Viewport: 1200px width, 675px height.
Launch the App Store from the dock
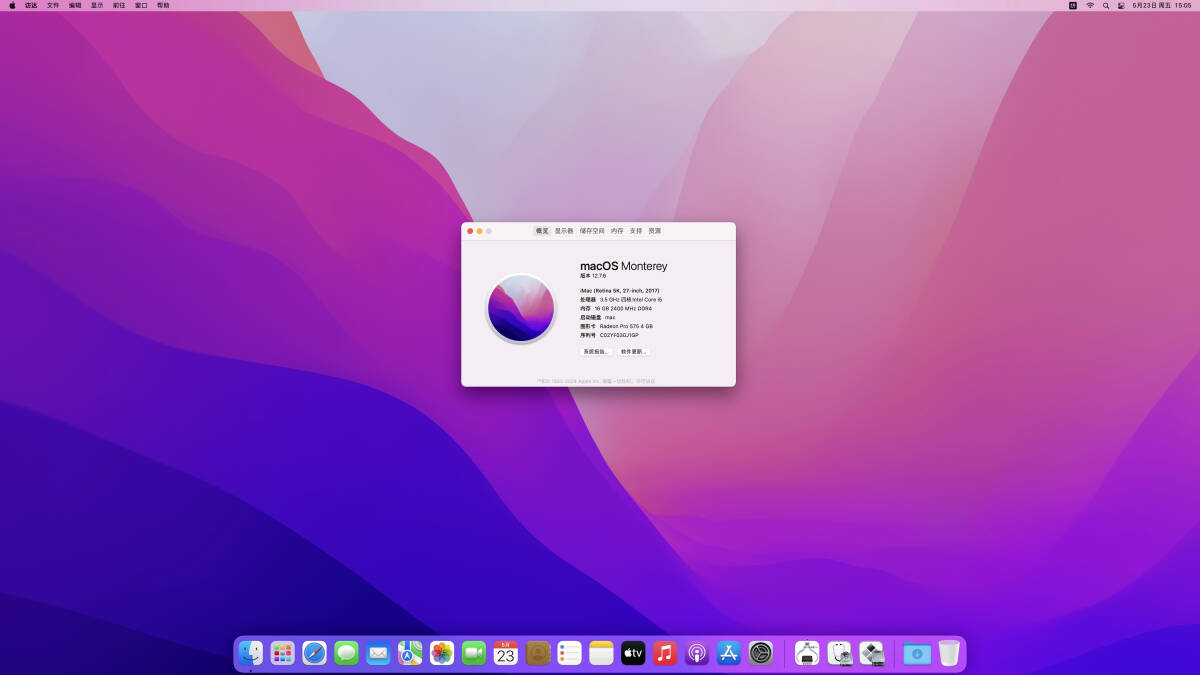729,653
